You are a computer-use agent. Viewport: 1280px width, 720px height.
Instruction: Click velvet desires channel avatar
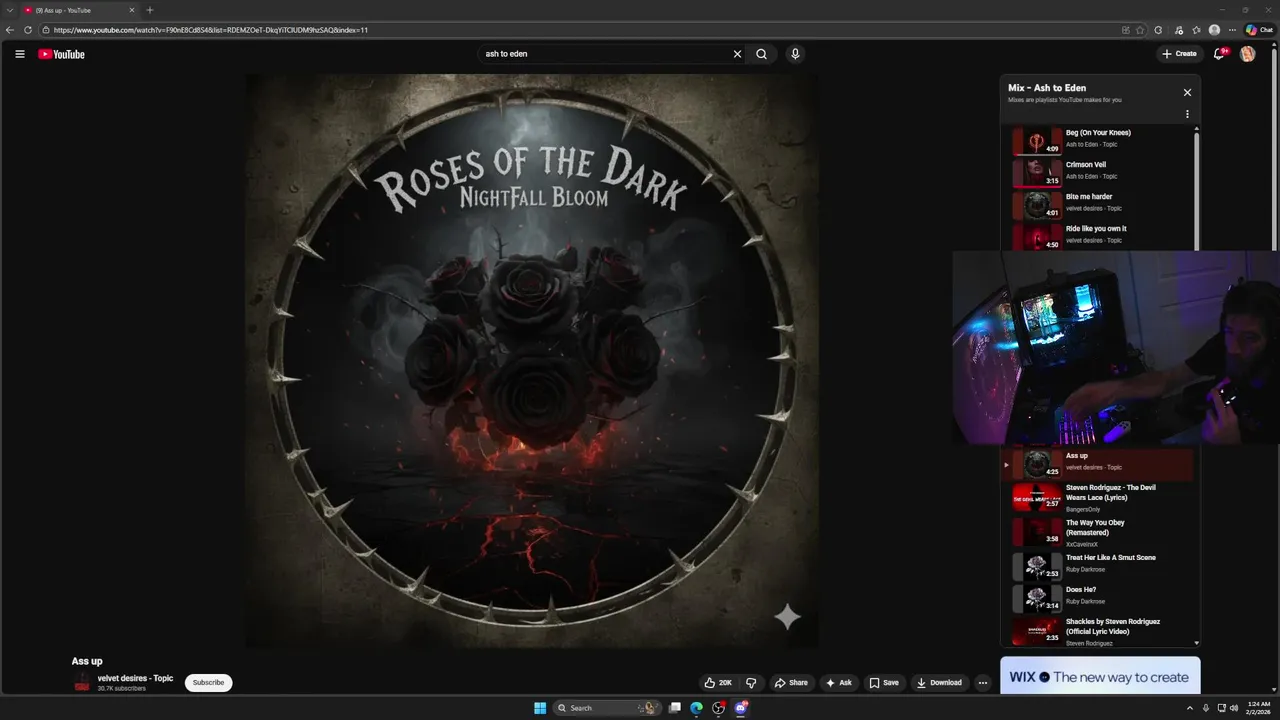coord(81,683)
